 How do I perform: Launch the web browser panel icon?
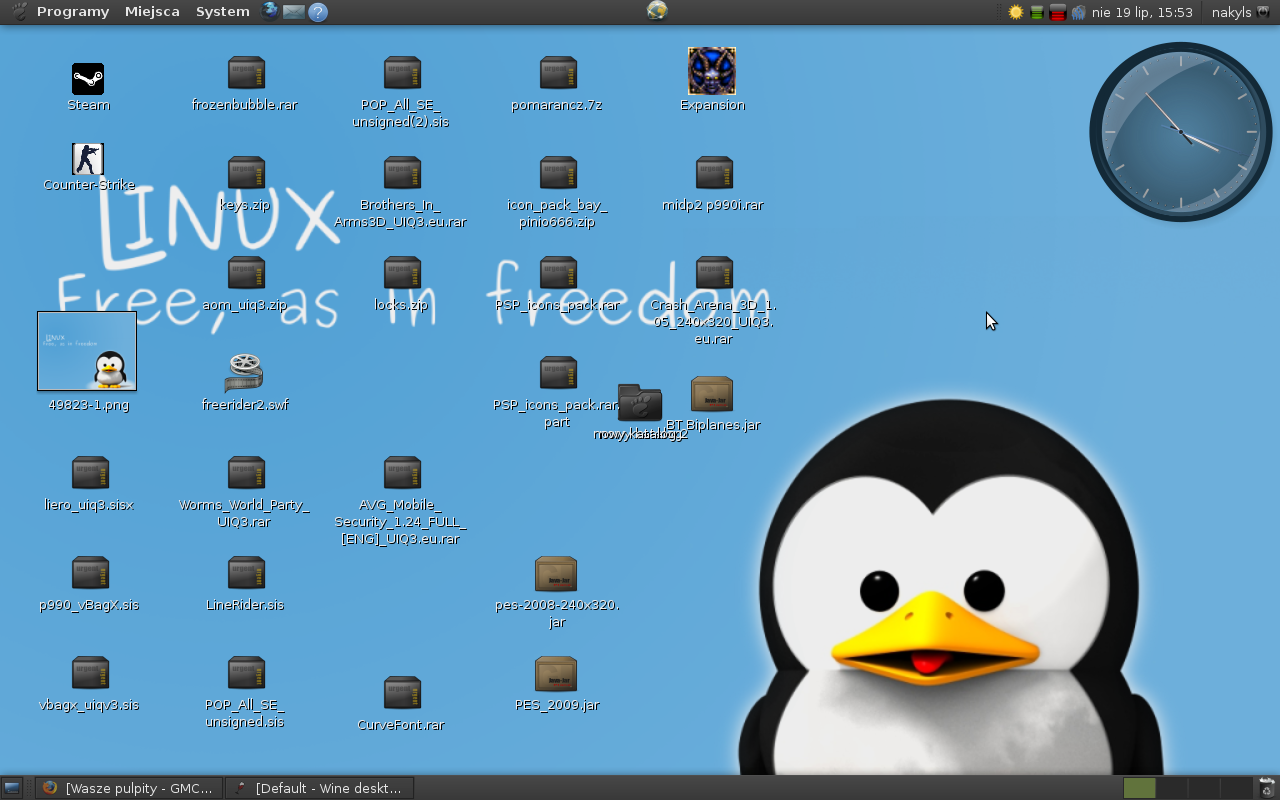tap(270, 11)
